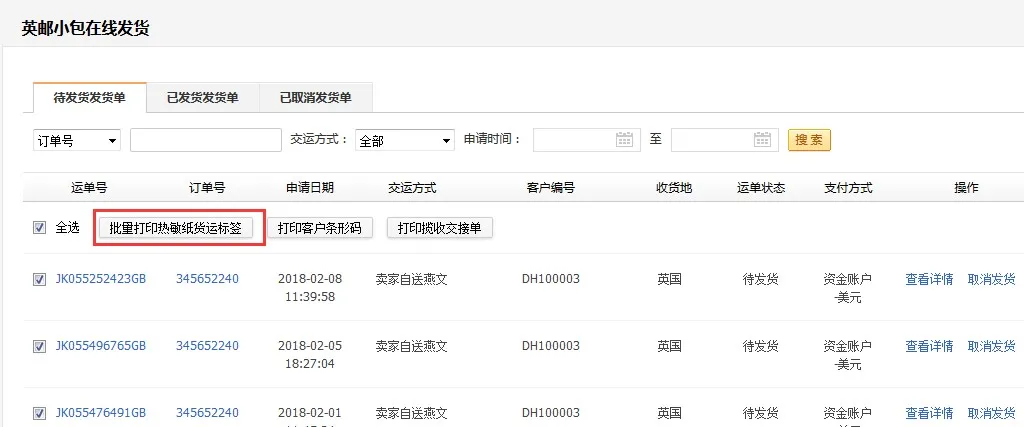Click 查看详情 for JK055476491GB
The height and width of the screenshot is (427, 1024).
coord(929,413)
